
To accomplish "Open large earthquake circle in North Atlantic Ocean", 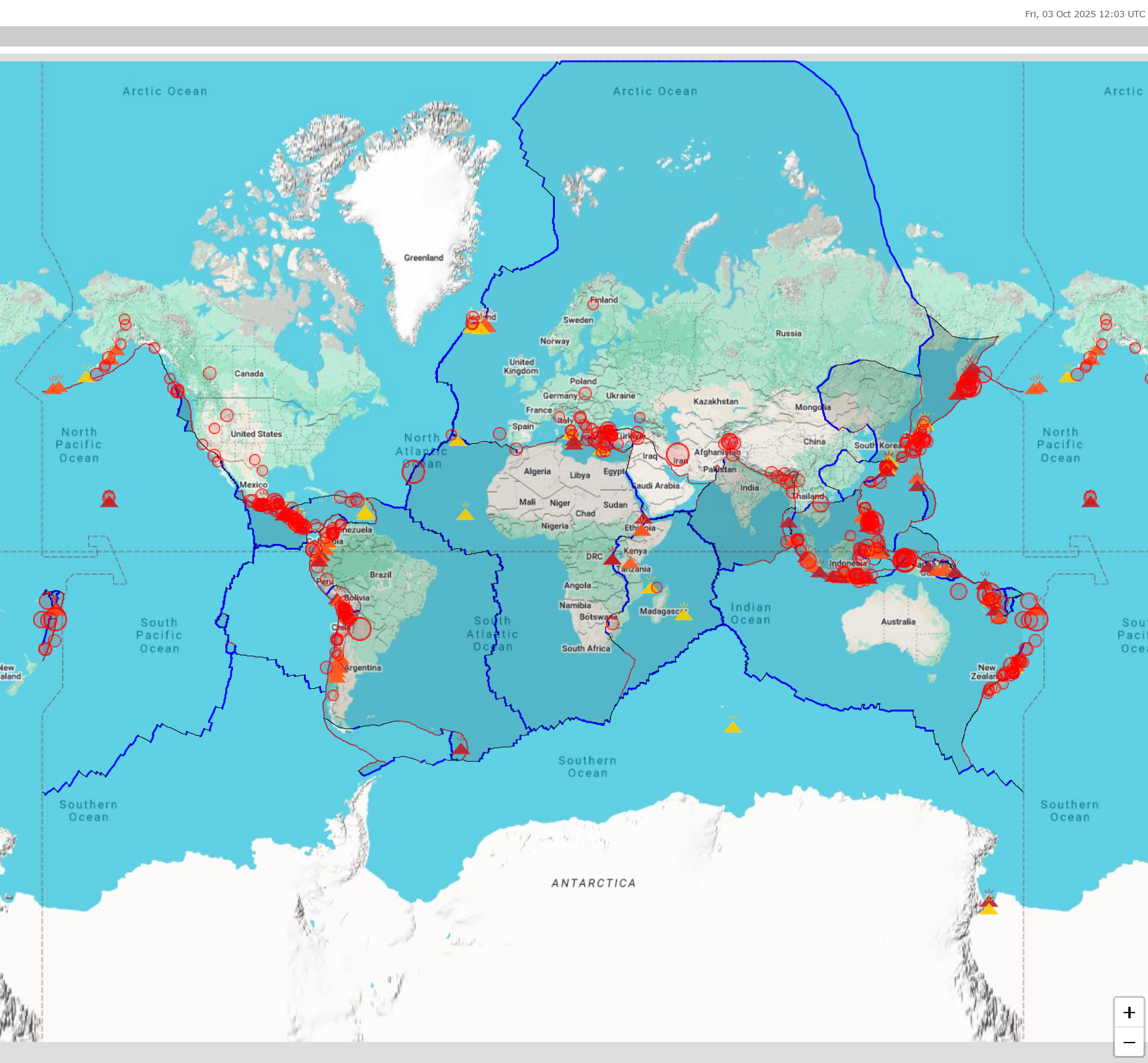I will tap(413, 472).
